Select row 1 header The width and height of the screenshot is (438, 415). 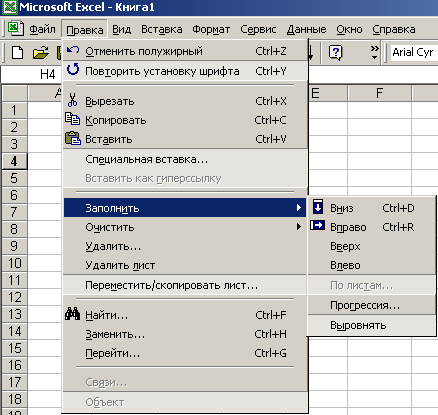(14, 110)
